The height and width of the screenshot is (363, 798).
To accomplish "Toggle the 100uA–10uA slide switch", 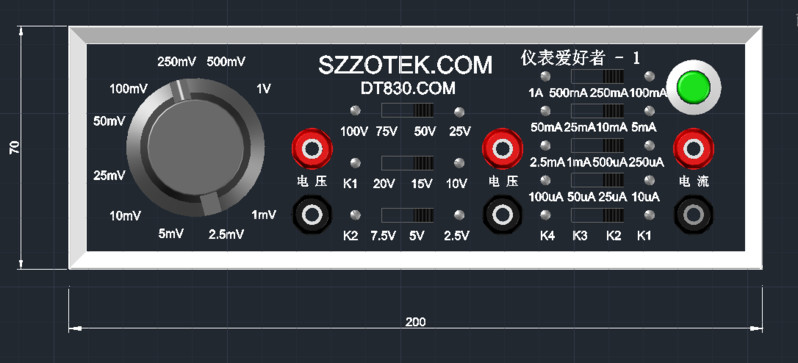I will 597,180.
